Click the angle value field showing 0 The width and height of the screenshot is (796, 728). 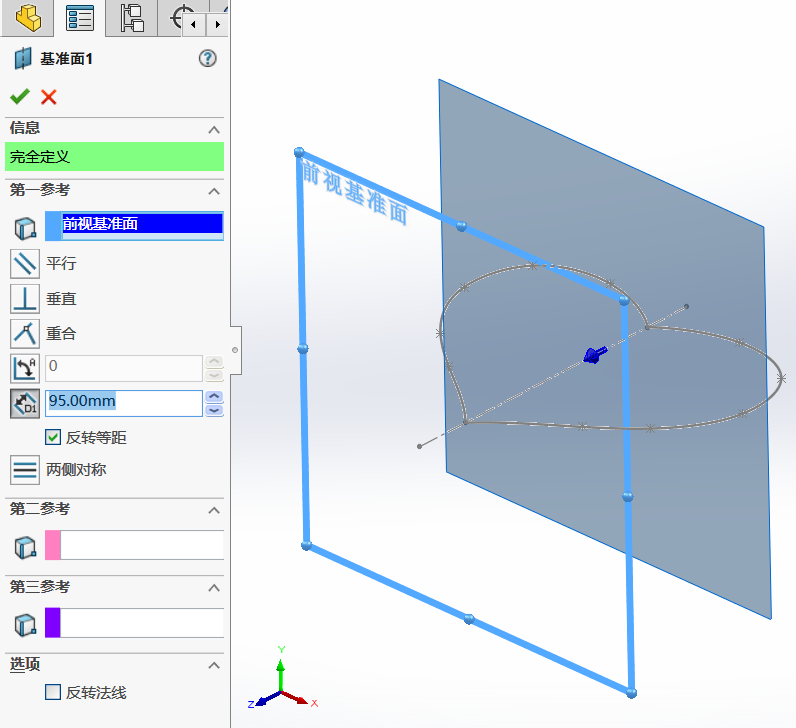click(x=124, y=368)
